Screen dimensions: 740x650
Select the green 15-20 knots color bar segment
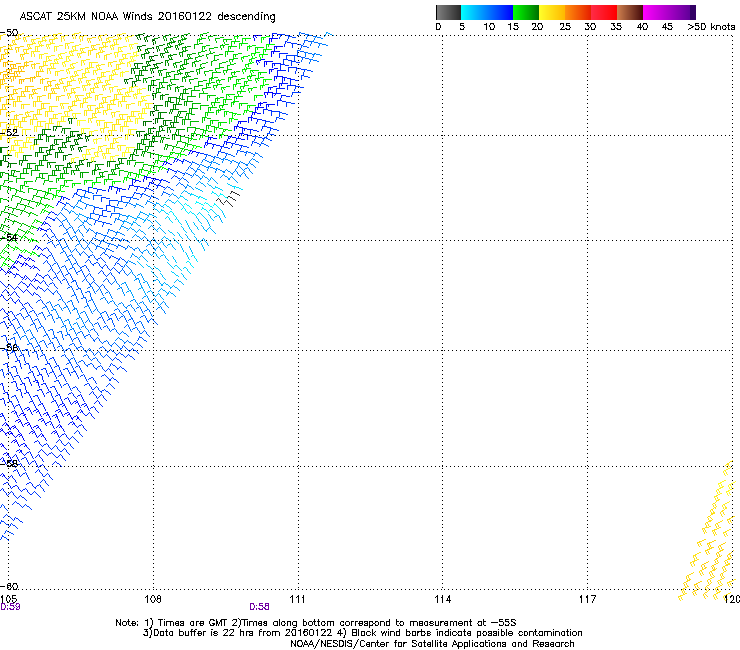point(526,12)
